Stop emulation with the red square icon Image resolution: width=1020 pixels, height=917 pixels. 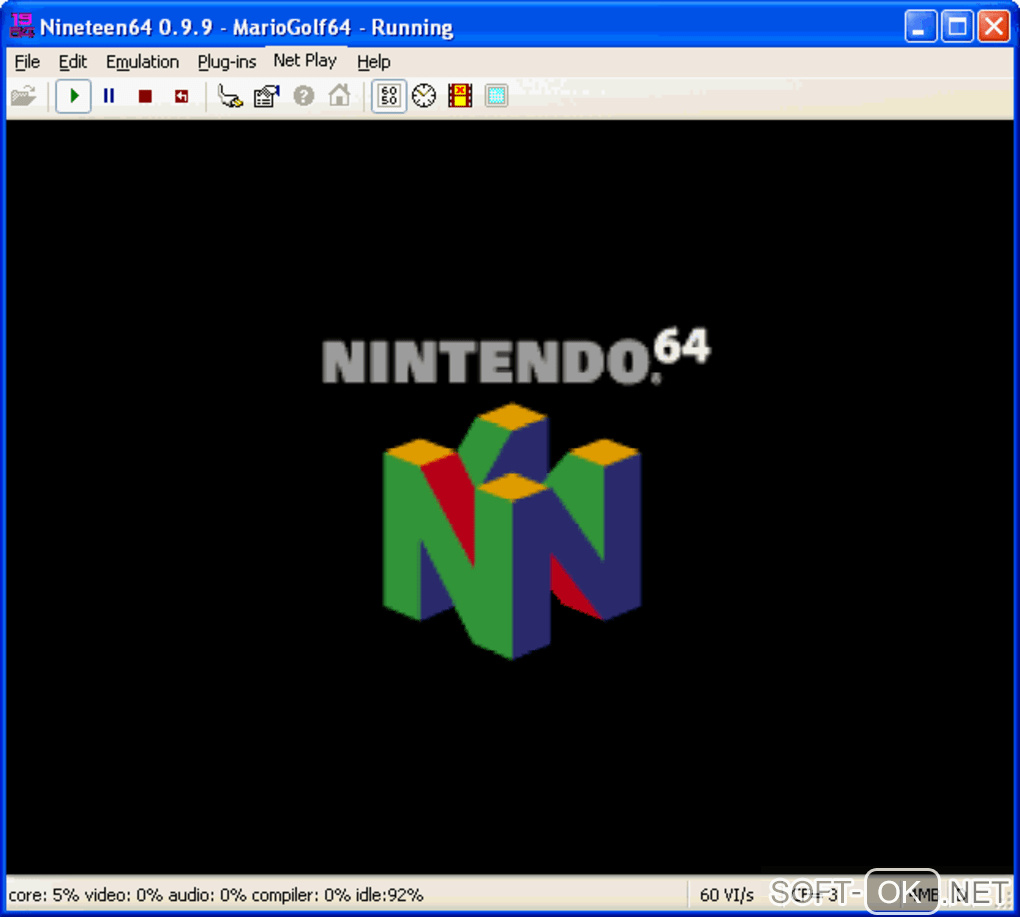coord(145,96)
